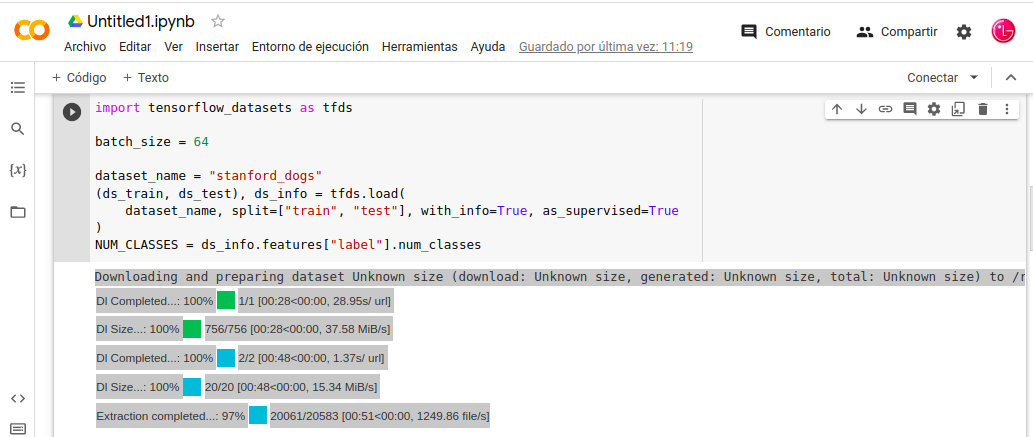Mirror cell in tab icon
1033x437 pixels.
click(958, 109)
